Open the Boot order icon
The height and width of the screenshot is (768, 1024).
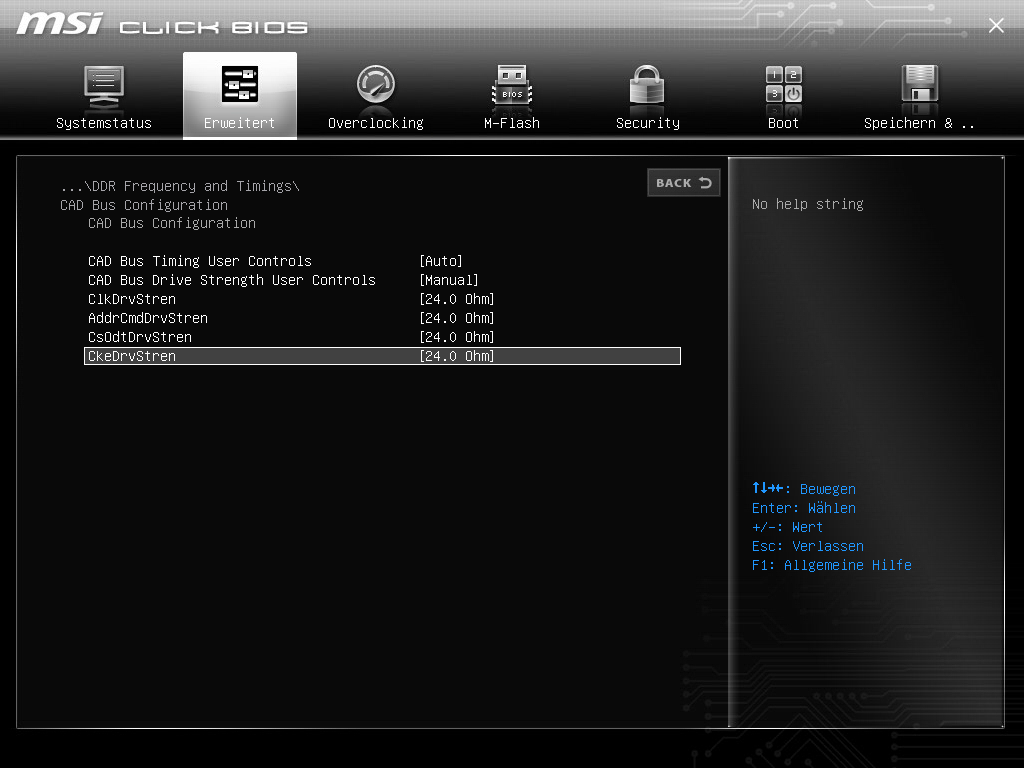[x=784, y=84]
